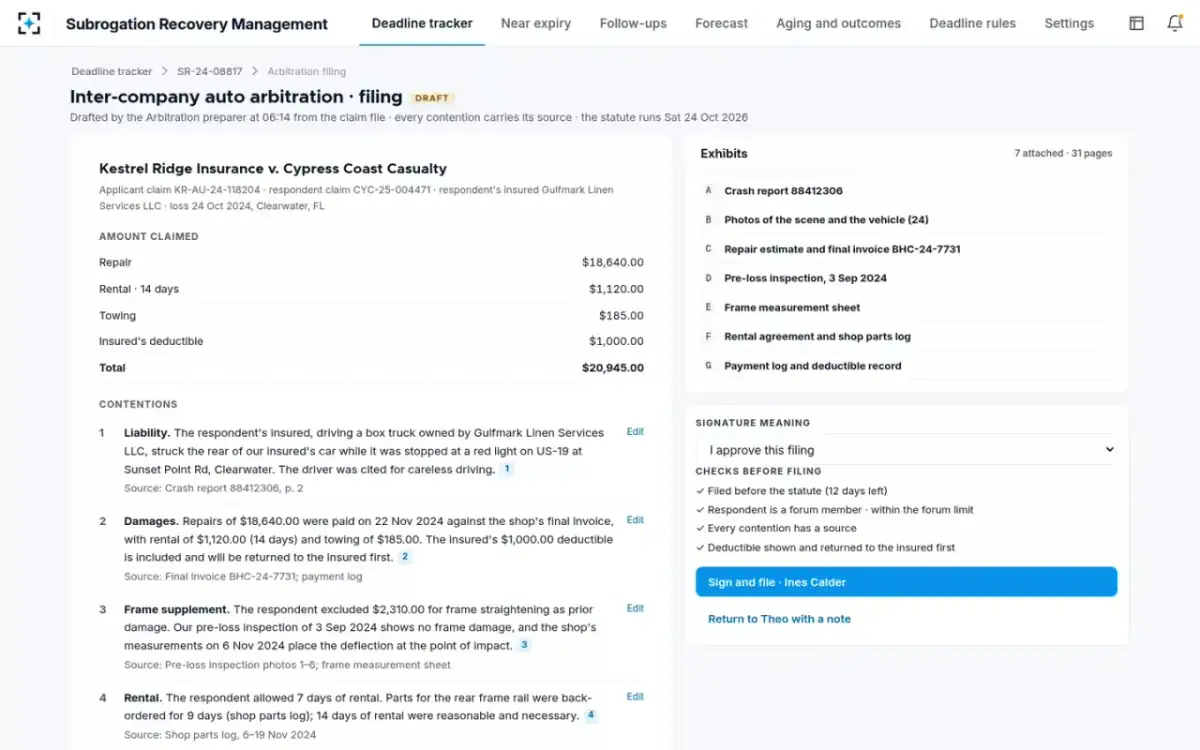Click the 7 attached · 31 pages label
The width and height of the screenshot is (1200, 750).
click(x=1063, y=153)
